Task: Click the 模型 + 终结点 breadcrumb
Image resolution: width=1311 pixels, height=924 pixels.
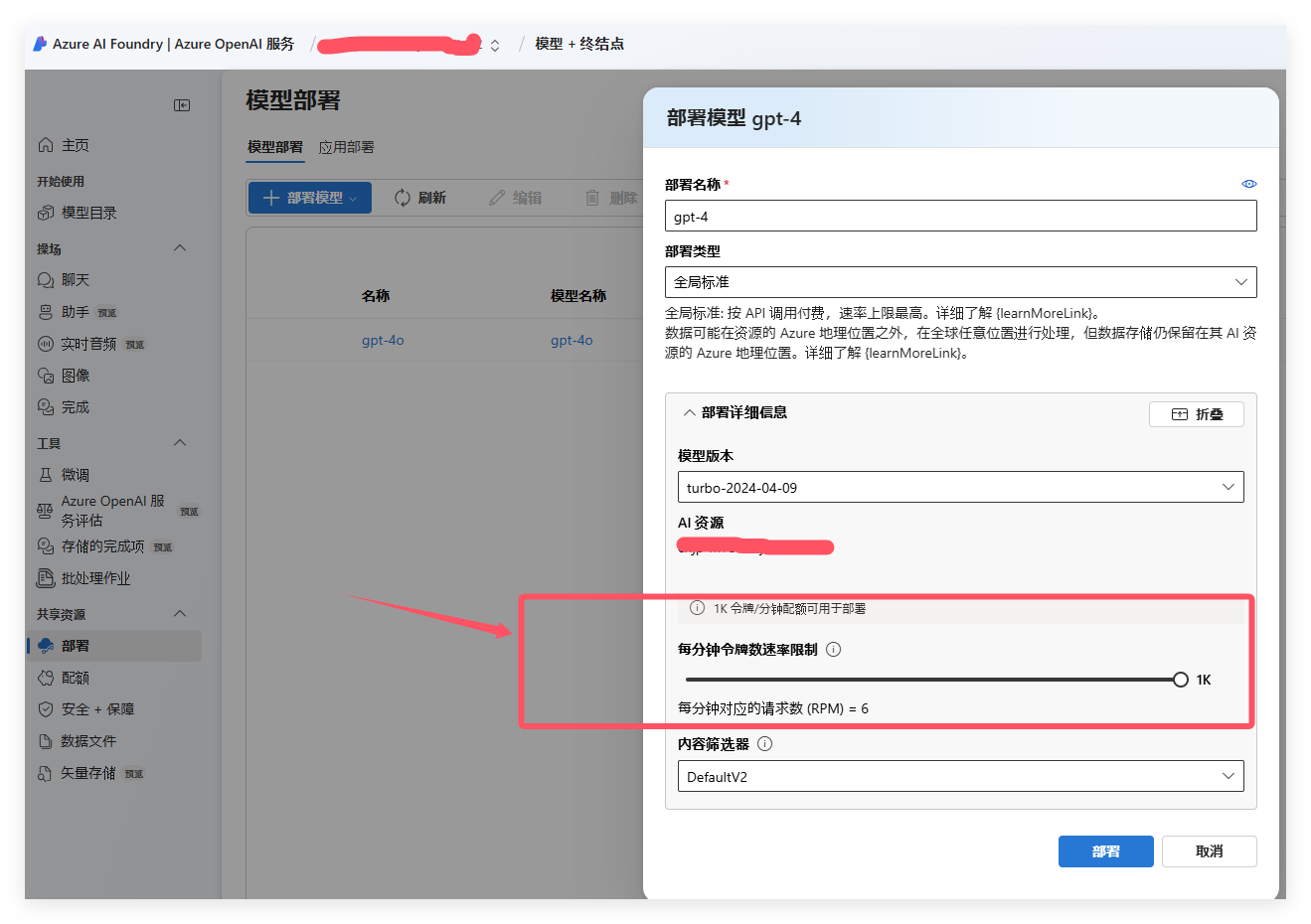Action: (579, 44)
